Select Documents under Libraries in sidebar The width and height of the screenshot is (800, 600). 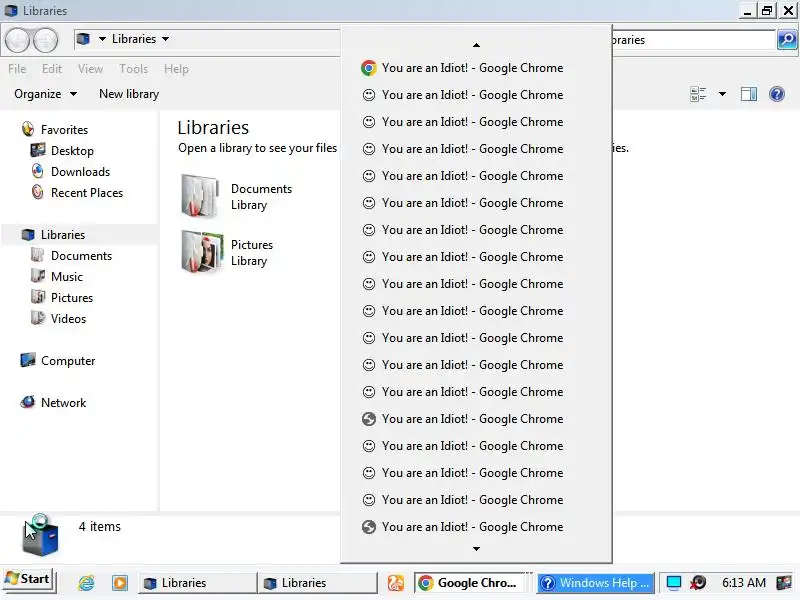[71, 256]
